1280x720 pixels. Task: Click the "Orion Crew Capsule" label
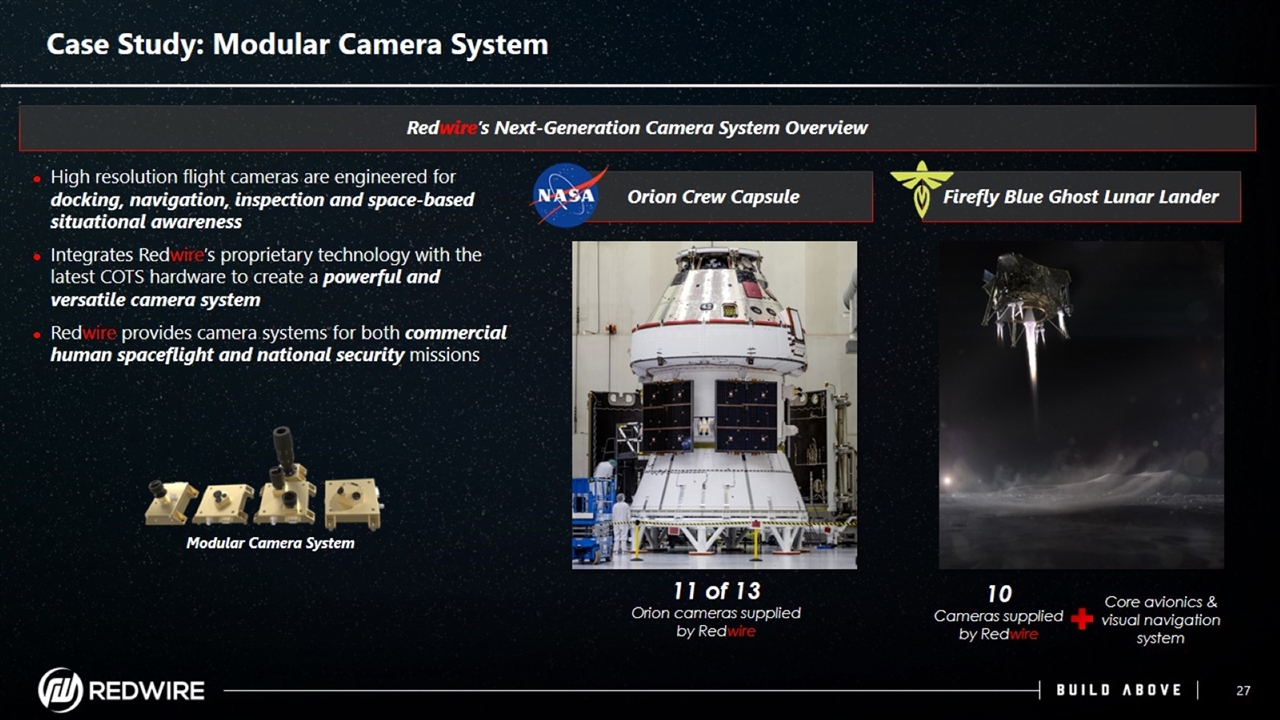tap(713, 197)
